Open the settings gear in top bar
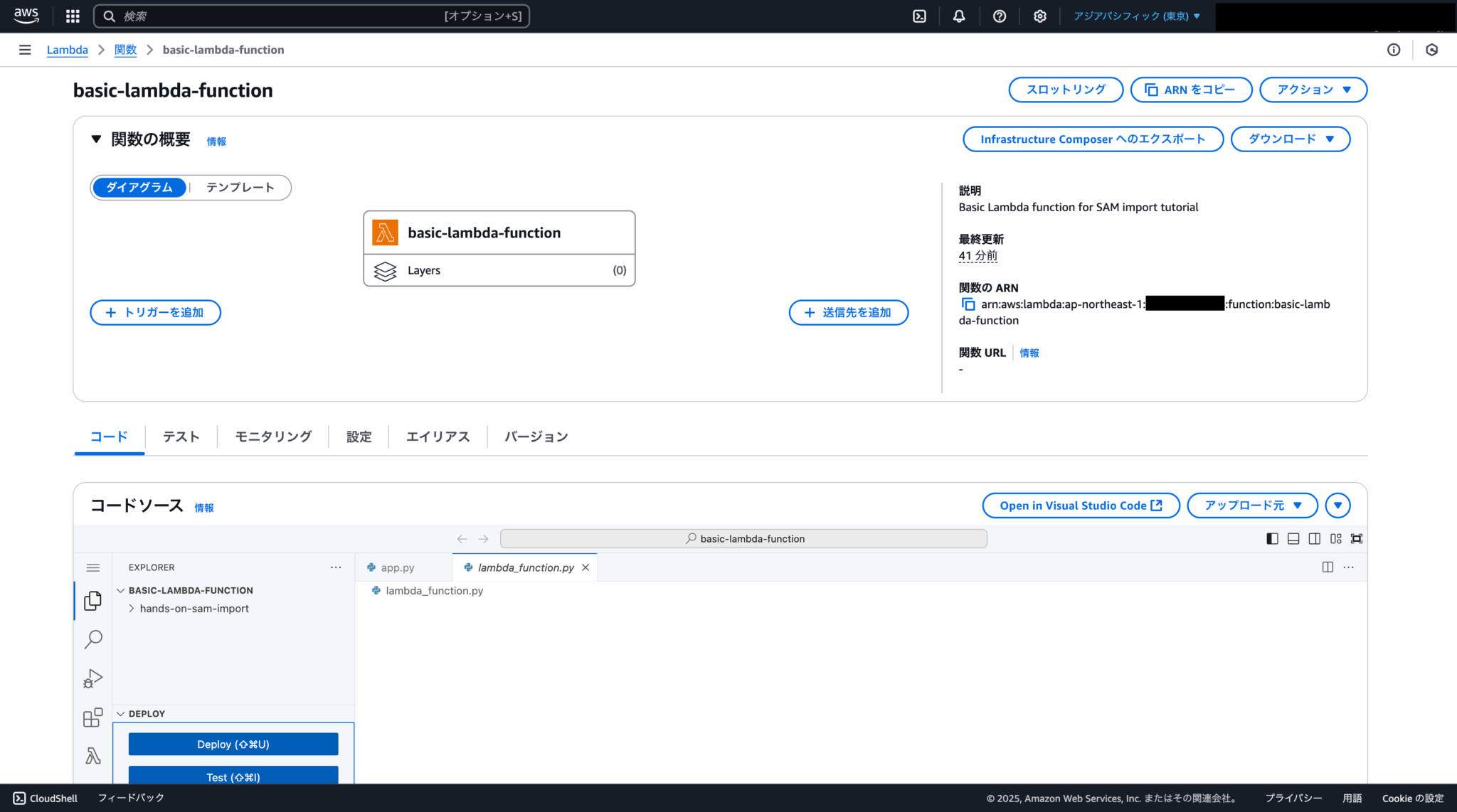Viewport: 1457px width, 812px height. [1039, 16]
